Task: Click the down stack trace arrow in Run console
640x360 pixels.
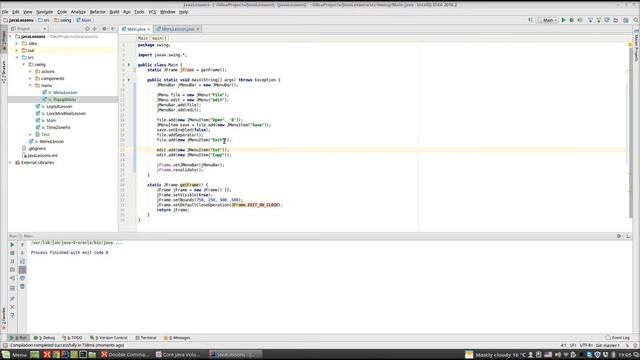Action: pyautogui.click(x=22, y=253)
